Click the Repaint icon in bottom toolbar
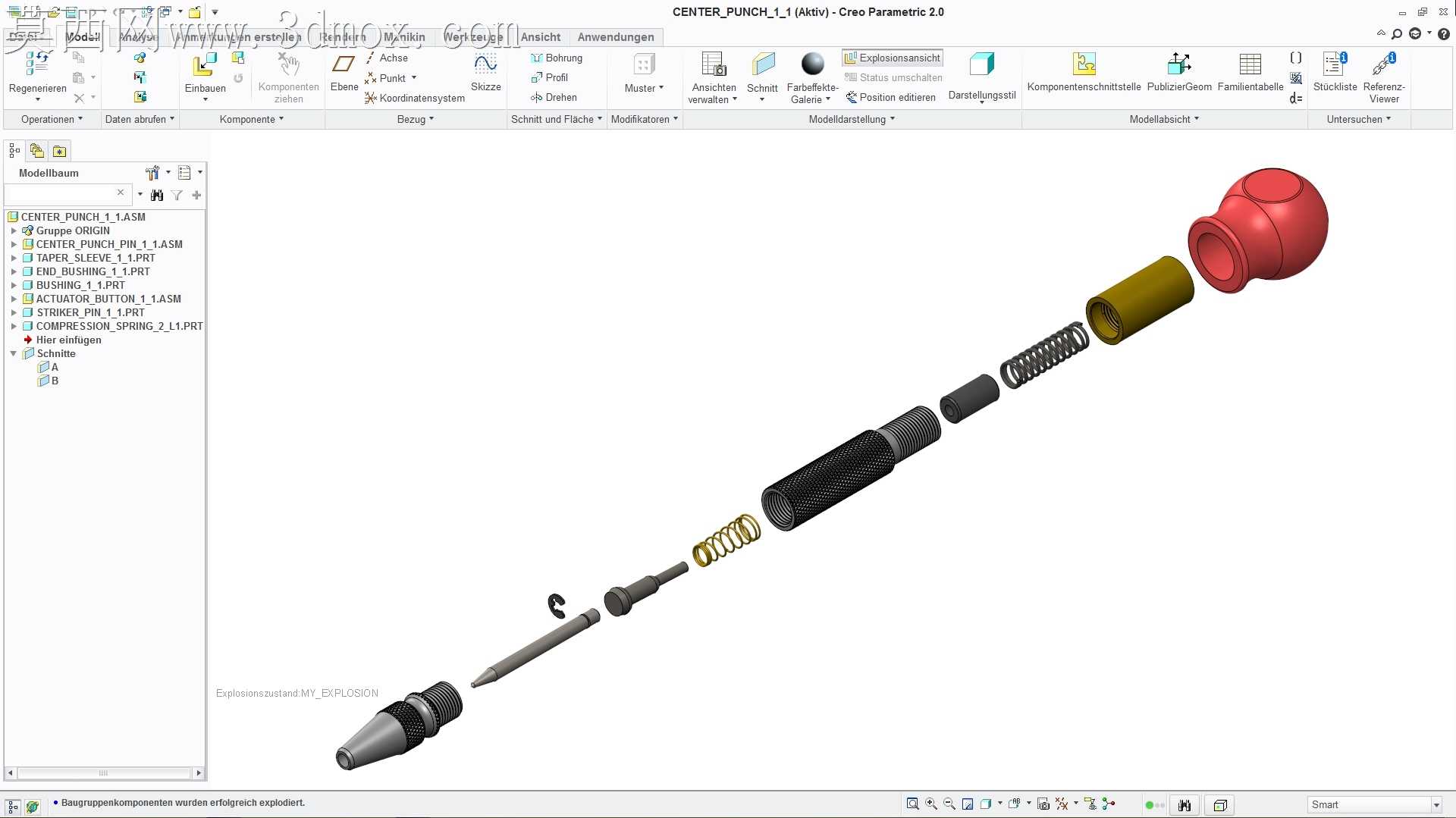The height and width of the screenshot is (818, 1456). [x=968, y=804]
